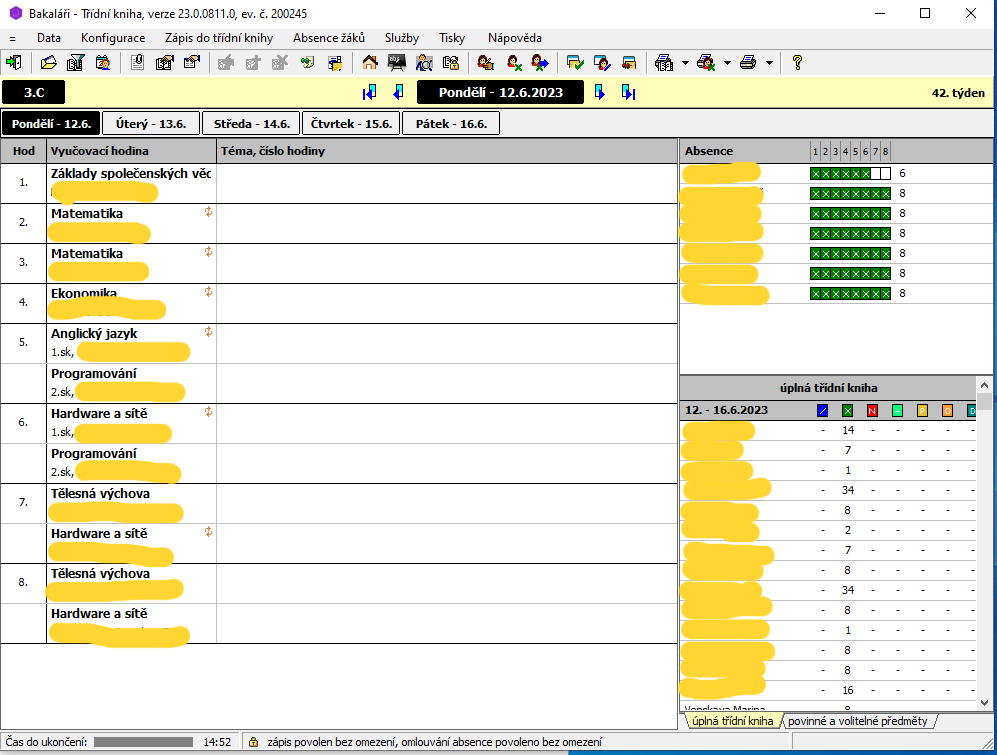997x755 pixels.
Task: Open povinné a volitelné předměty tab
Action: 857,721
